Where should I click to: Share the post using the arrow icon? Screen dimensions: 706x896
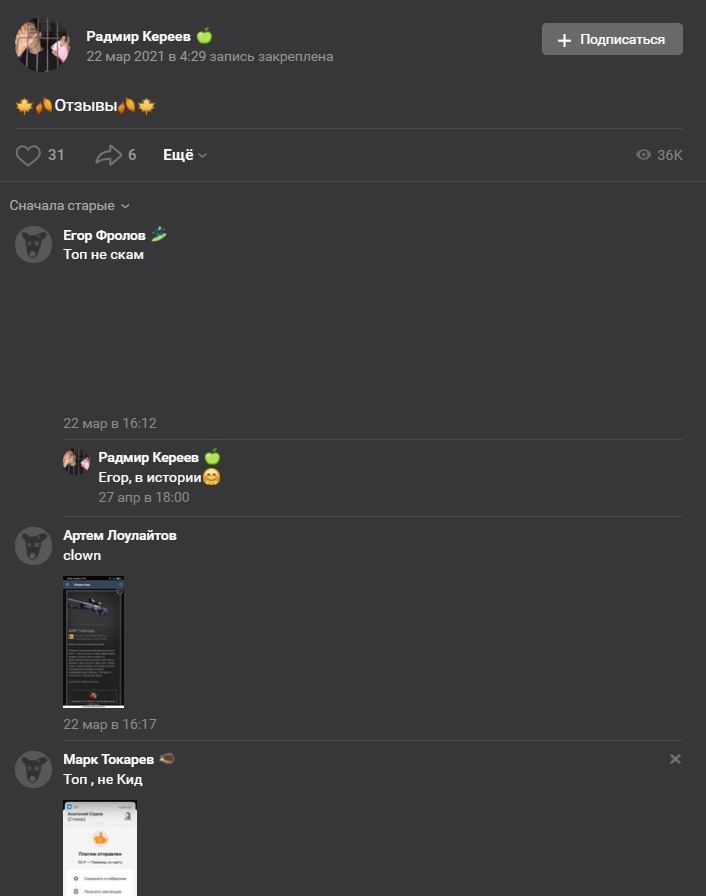point(109,155)
